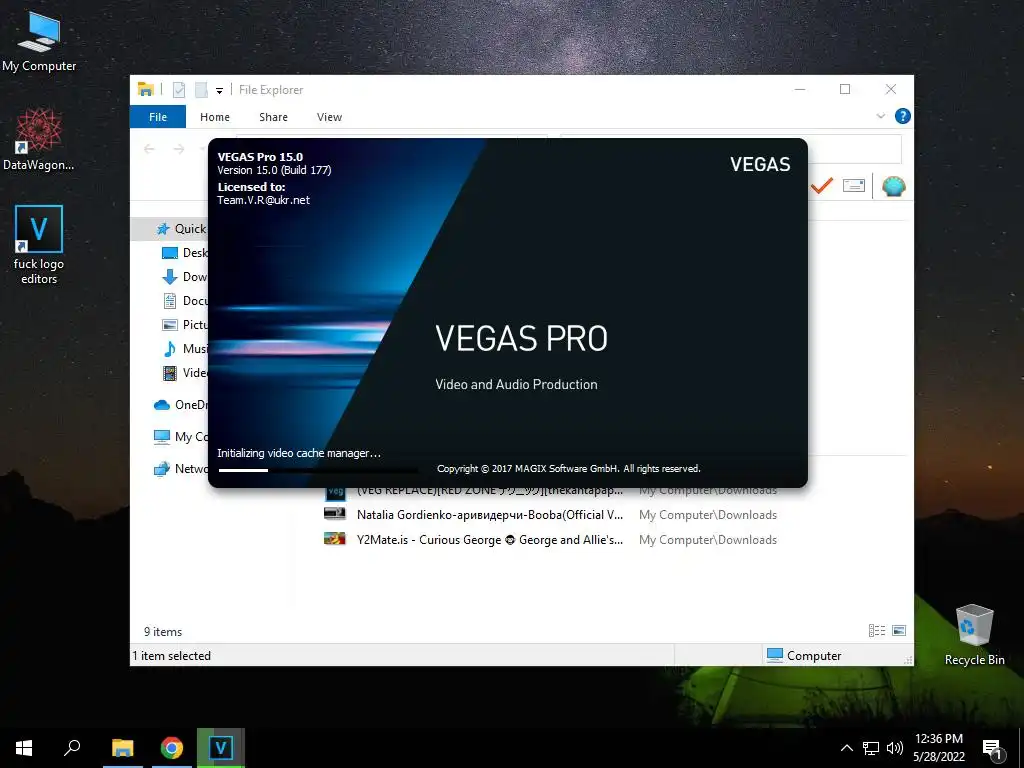Switch to the View ribbon tab
The width and height of the screenshot is (1024, 768).
coord(329,117)
